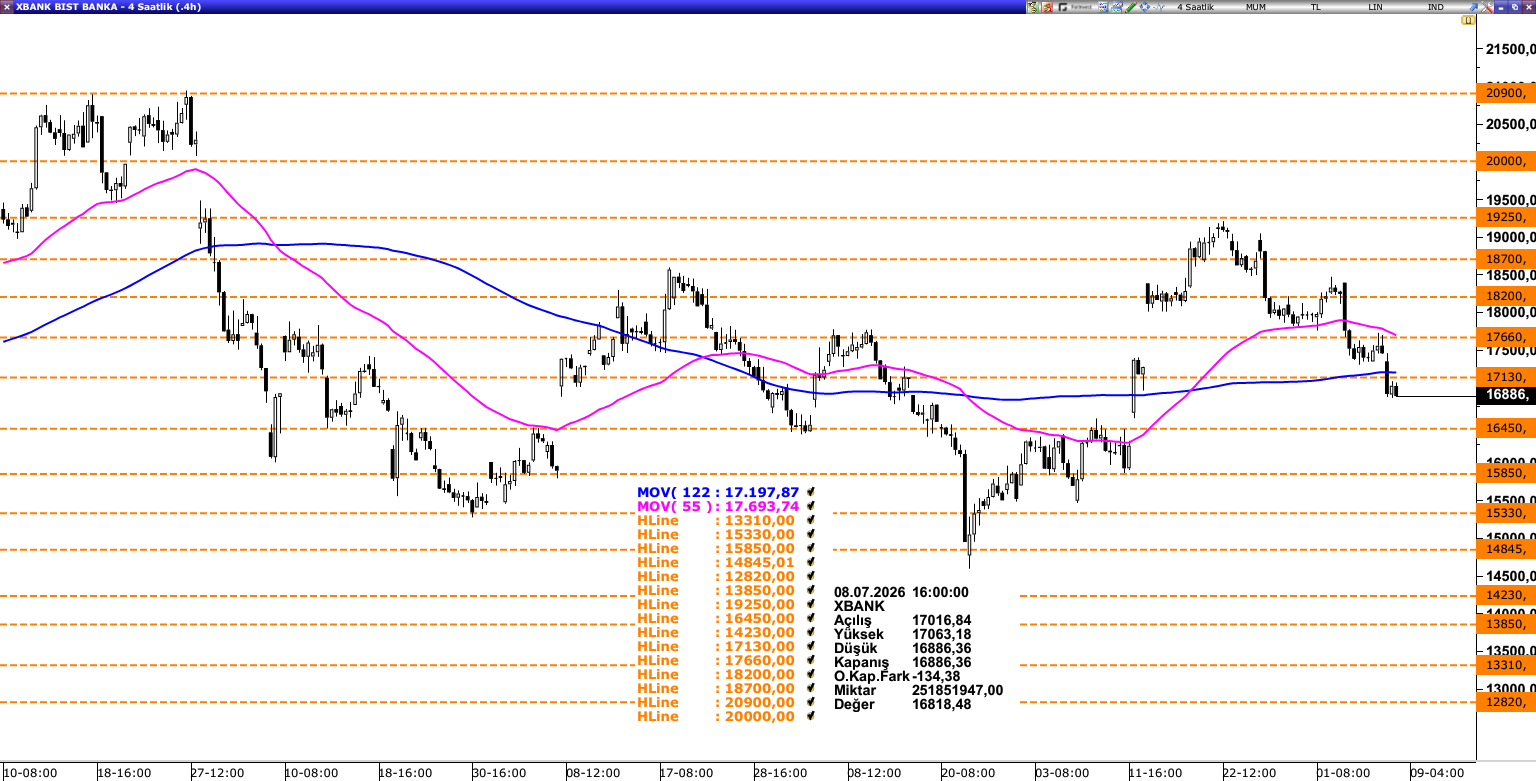Click the 09-04:00 time axis label
Viewport: 1536px width, 781px height.
[x=1437, y=773]
